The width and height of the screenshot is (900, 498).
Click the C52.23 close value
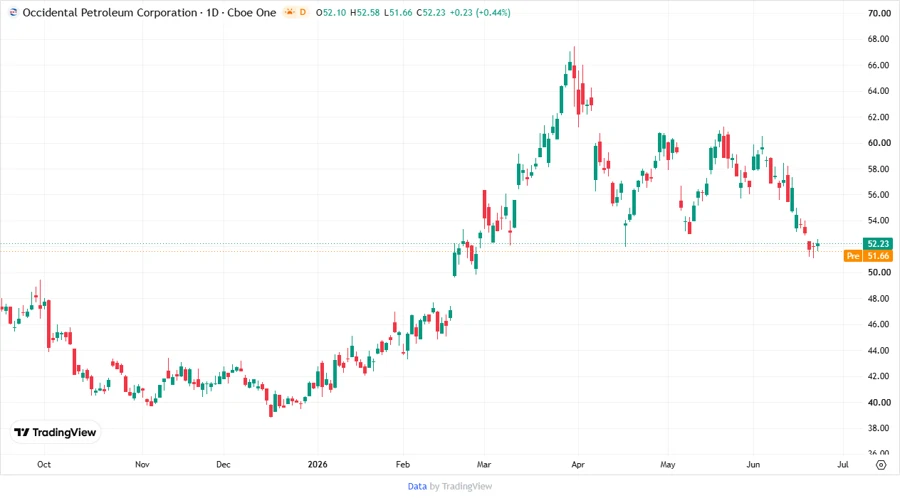click(431, 12)
